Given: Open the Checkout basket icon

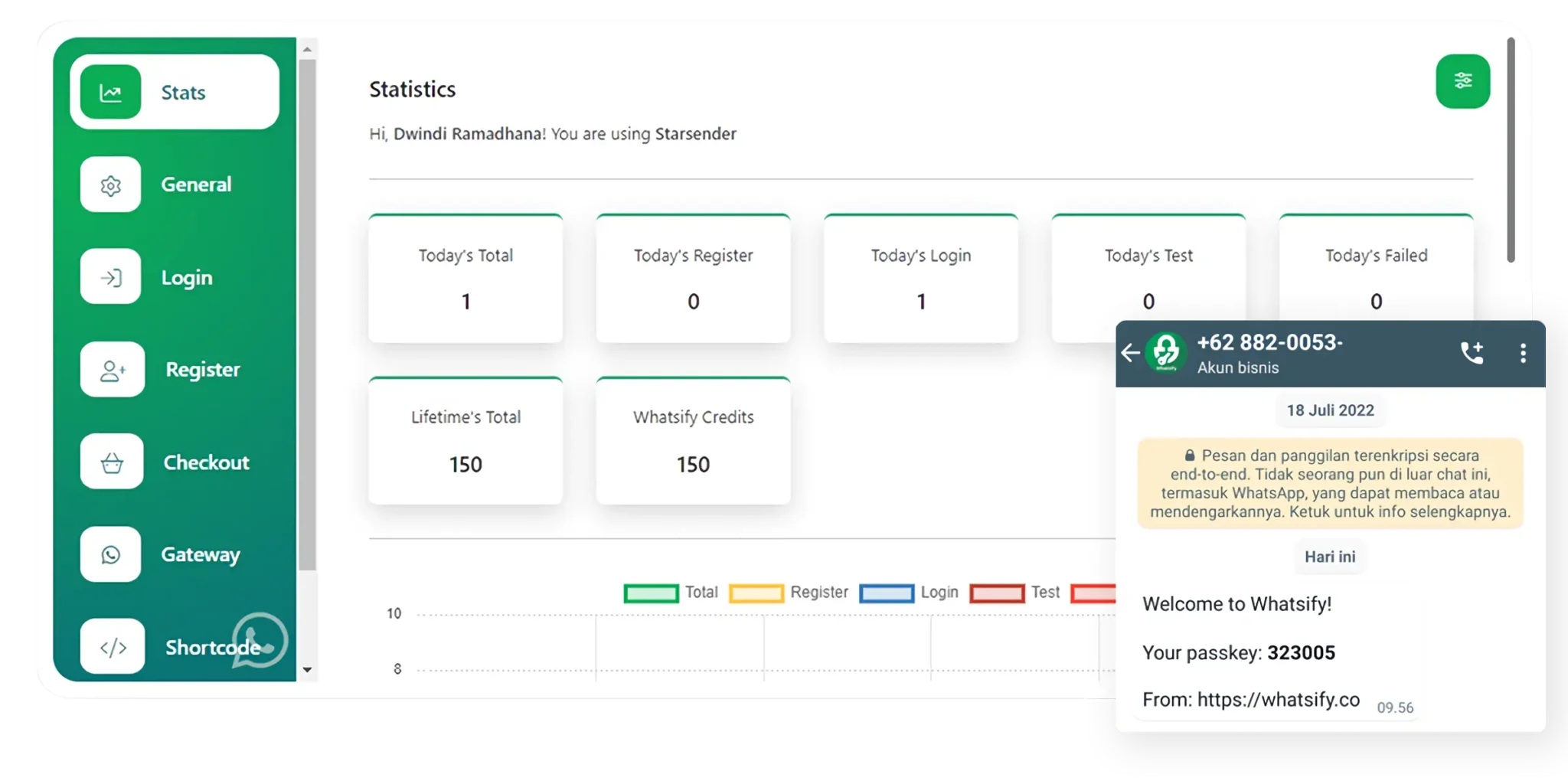Looking at the screenshot, I should [112, 462].
